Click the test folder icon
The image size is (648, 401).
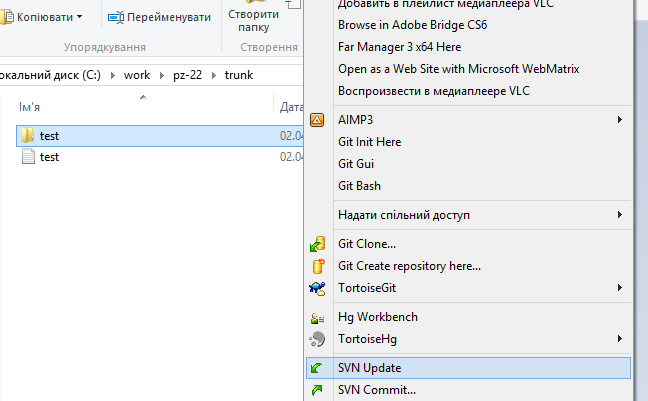(28, 136)
